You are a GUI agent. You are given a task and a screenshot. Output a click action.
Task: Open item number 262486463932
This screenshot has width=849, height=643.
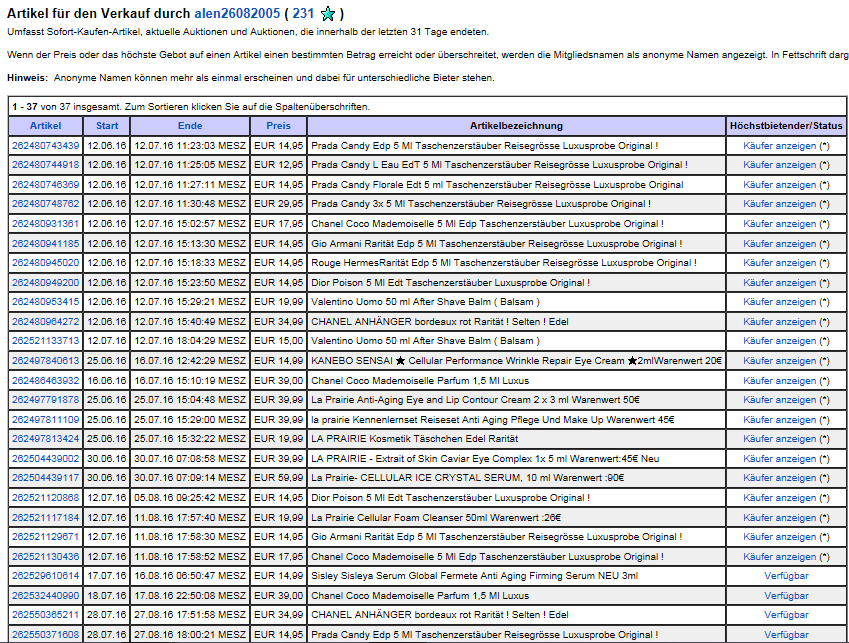click(45, 380)
